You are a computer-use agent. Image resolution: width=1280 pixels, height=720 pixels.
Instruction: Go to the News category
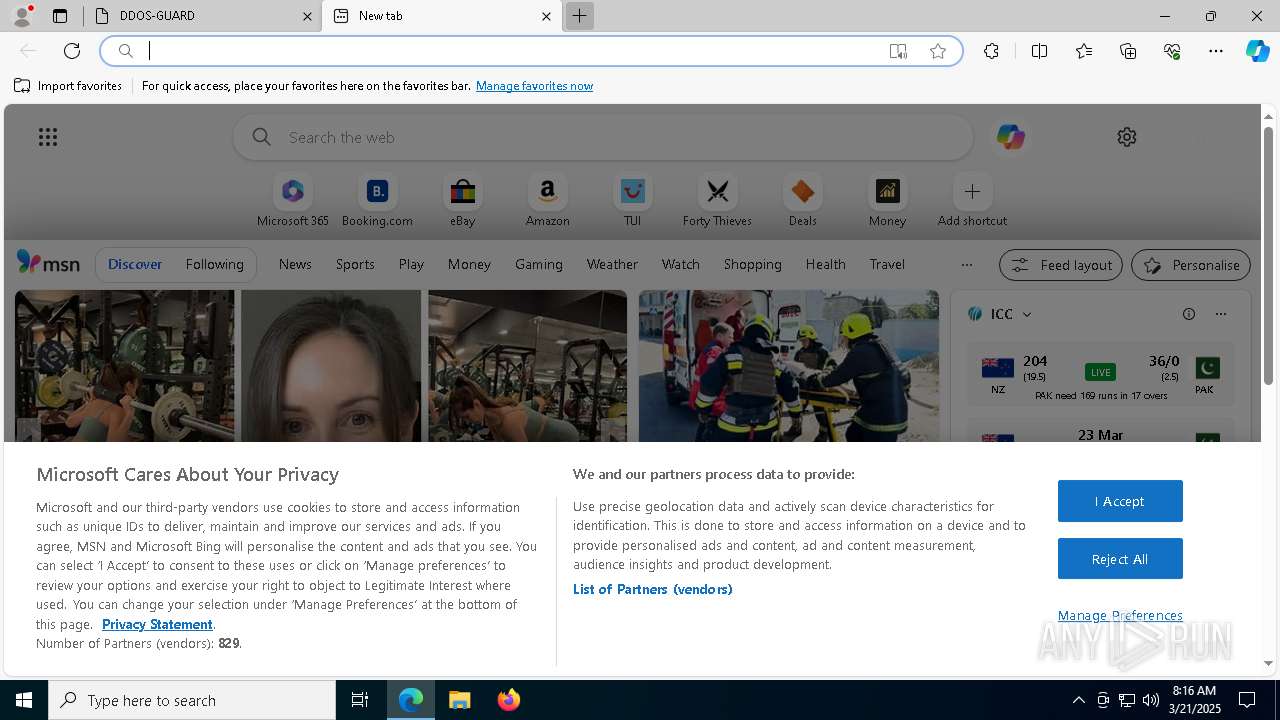(295, 264)
